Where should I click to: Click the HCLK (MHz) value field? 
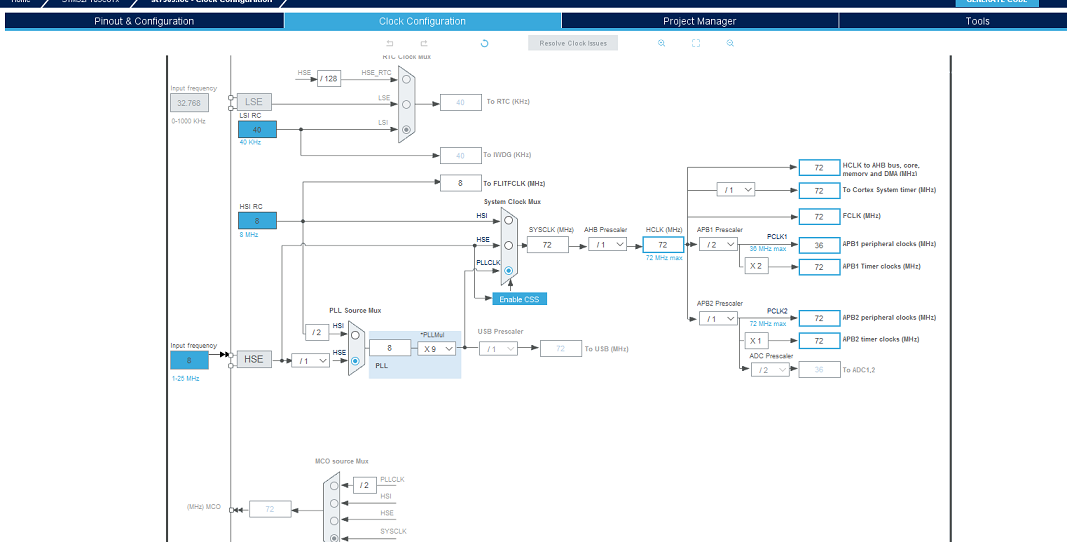point(663,244)
